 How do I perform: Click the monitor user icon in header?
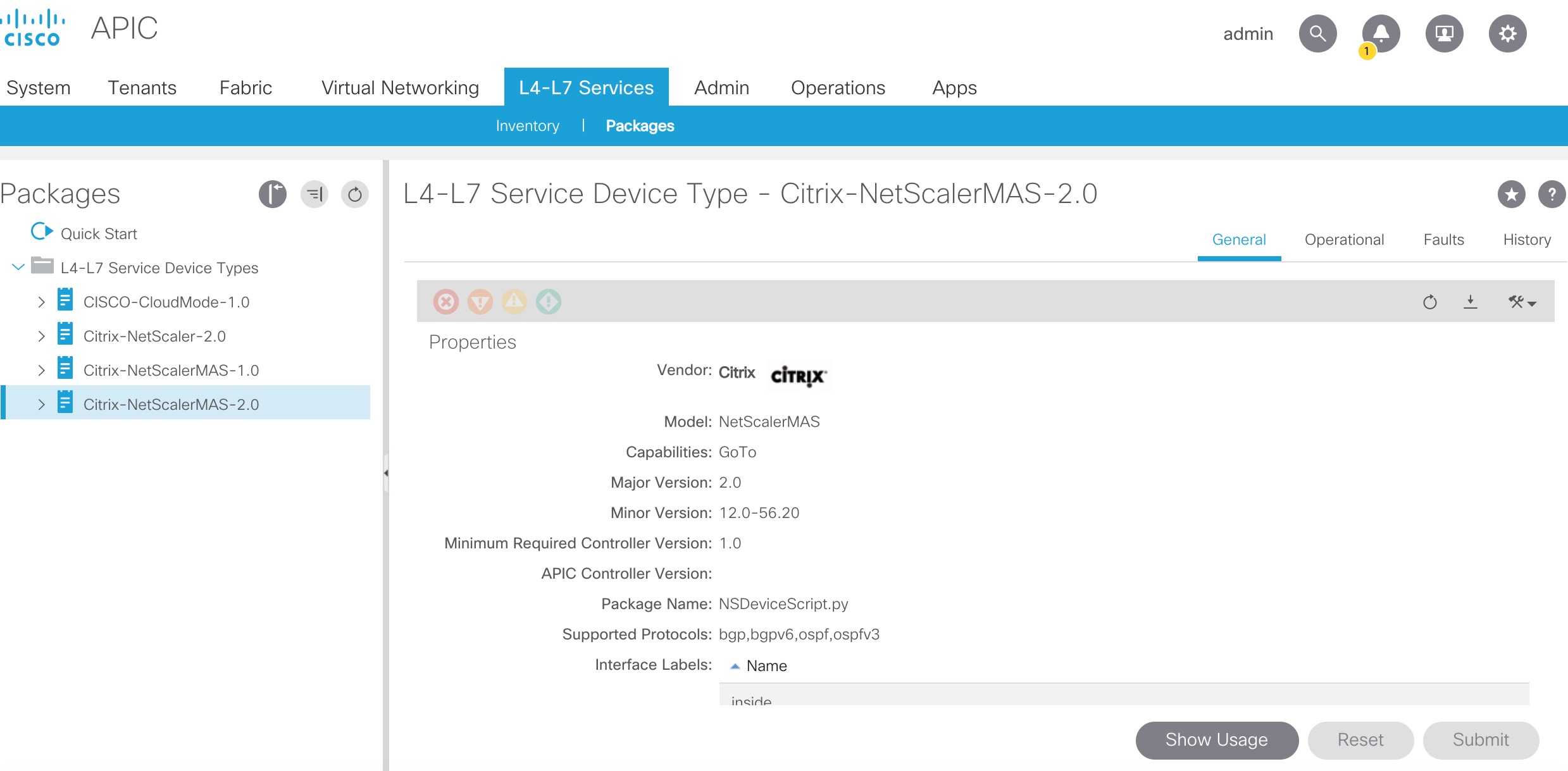(1444, 34)
